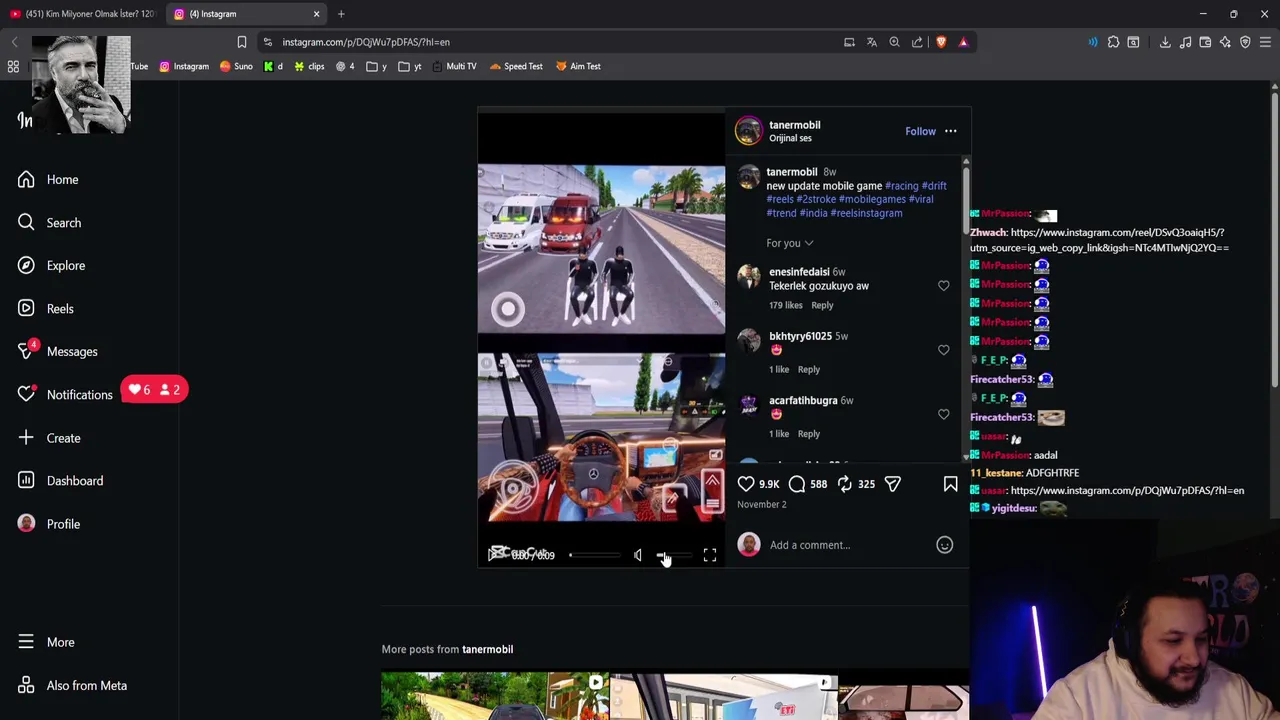The image size is (1280, 720).
Task: Open the Brave Shields lion icon
Action: [x=941, y=42]
